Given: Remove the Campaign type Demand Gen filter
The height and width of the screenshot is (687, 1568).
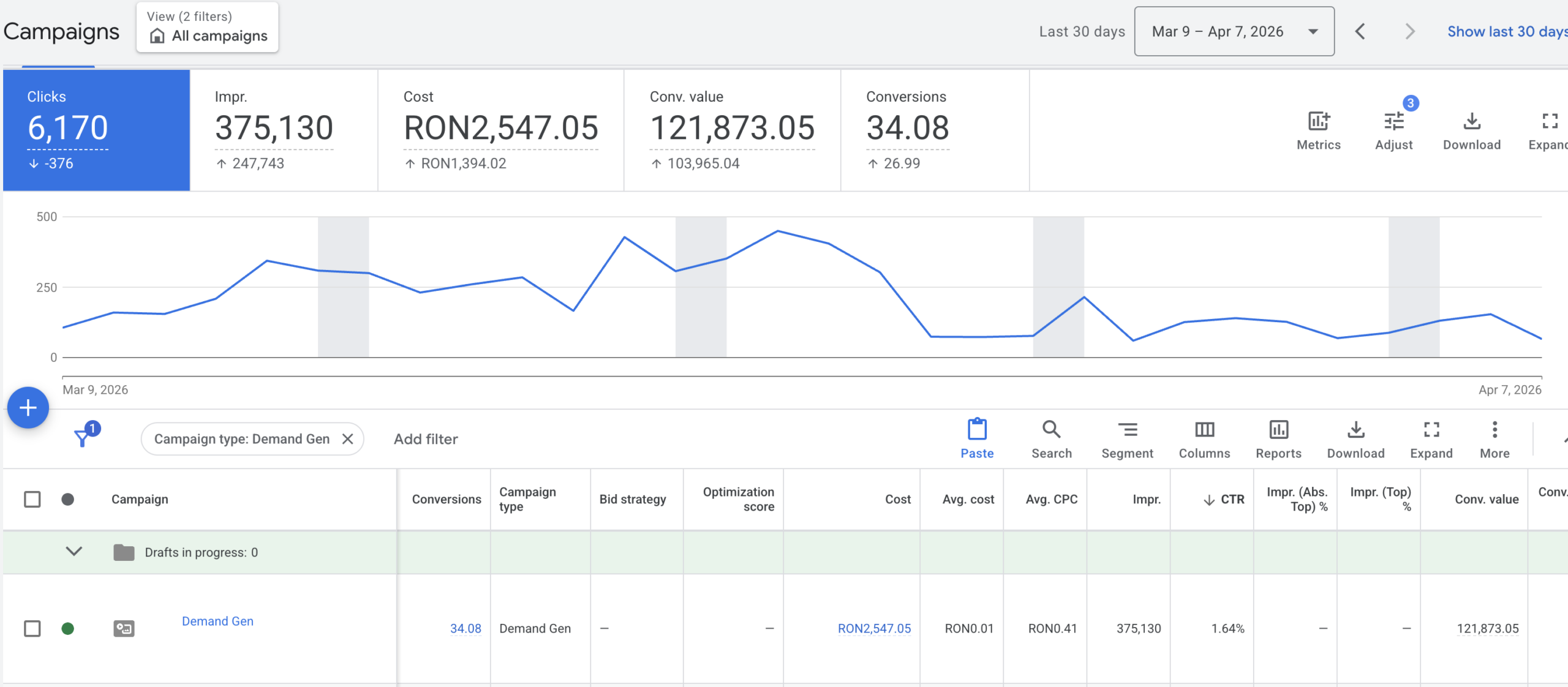Looking at the screenshot, I should [347, 439].
